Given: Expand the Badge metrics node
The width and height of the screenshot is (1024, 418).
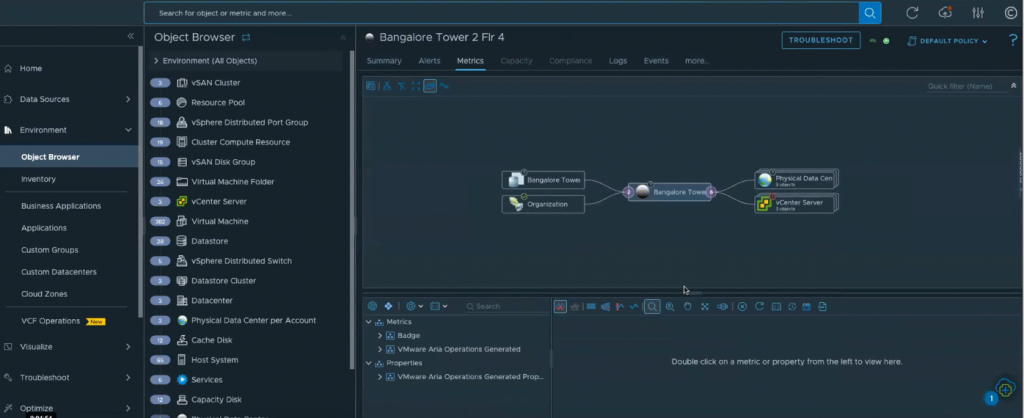Looking at the screenshot, I should 380,336.
